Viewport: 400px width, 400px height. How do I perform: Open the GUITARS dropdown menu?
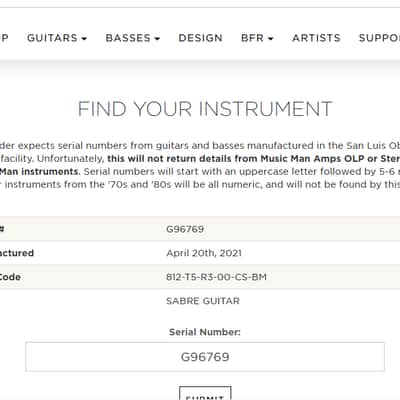click(x=57, y=38)
